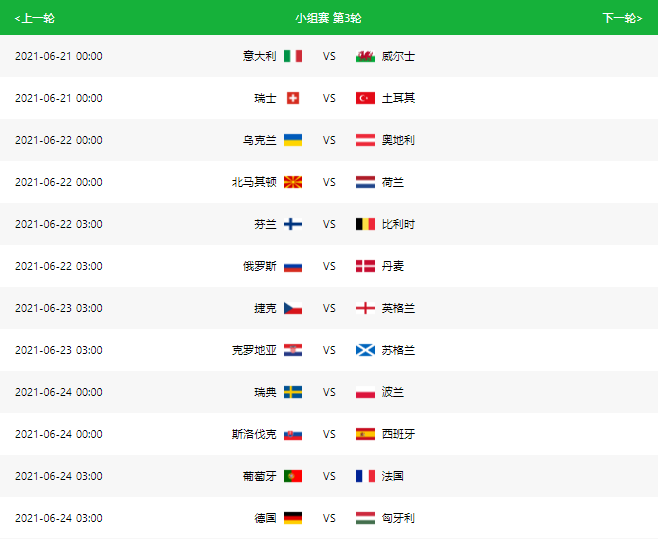Open team link 英格兰
658x540 pixels.
[x=398, y=308]
